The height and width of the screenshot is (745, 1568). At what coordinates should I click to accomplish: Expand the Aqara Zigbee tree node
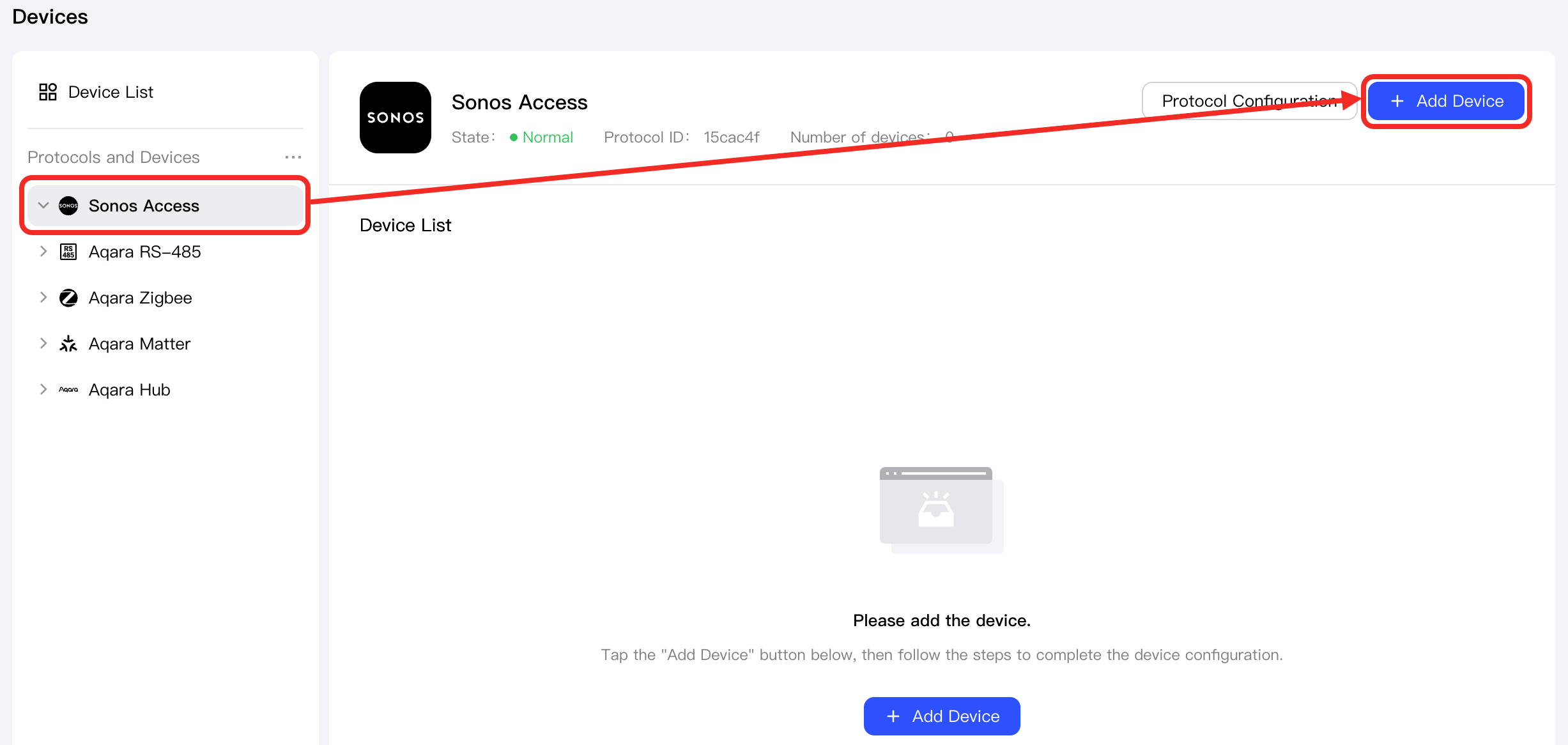coord(43,298)
